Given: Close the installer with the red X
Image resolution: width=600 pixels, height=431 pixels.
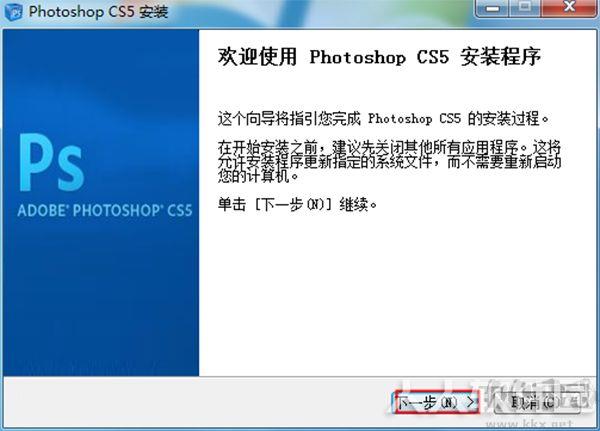Looking at the screenshot, I should tap(569, 8).
